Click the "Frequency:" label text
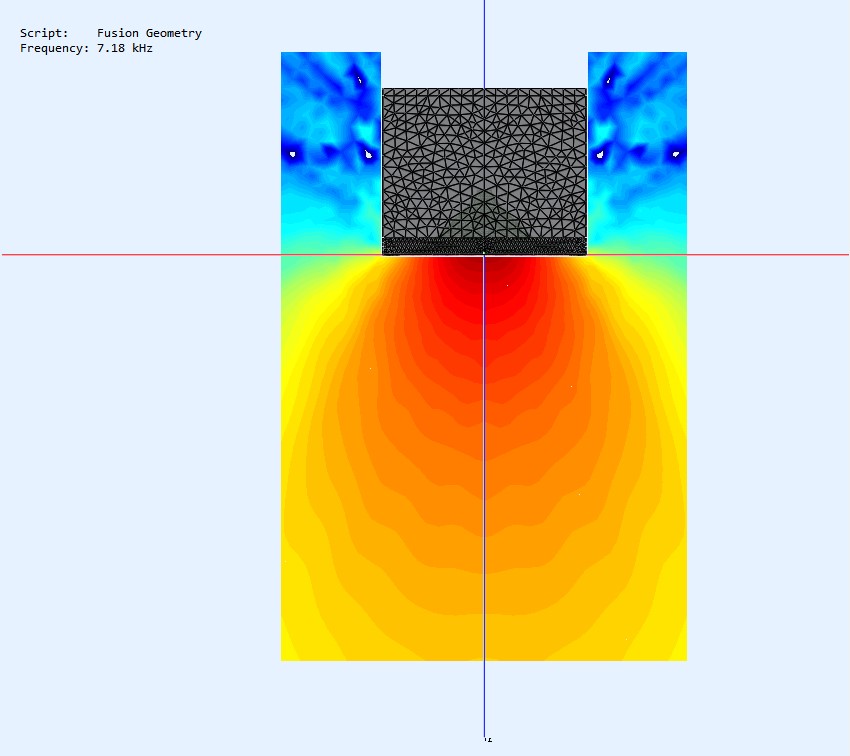This screenshot has width=850, height=756. pos(54,48)
